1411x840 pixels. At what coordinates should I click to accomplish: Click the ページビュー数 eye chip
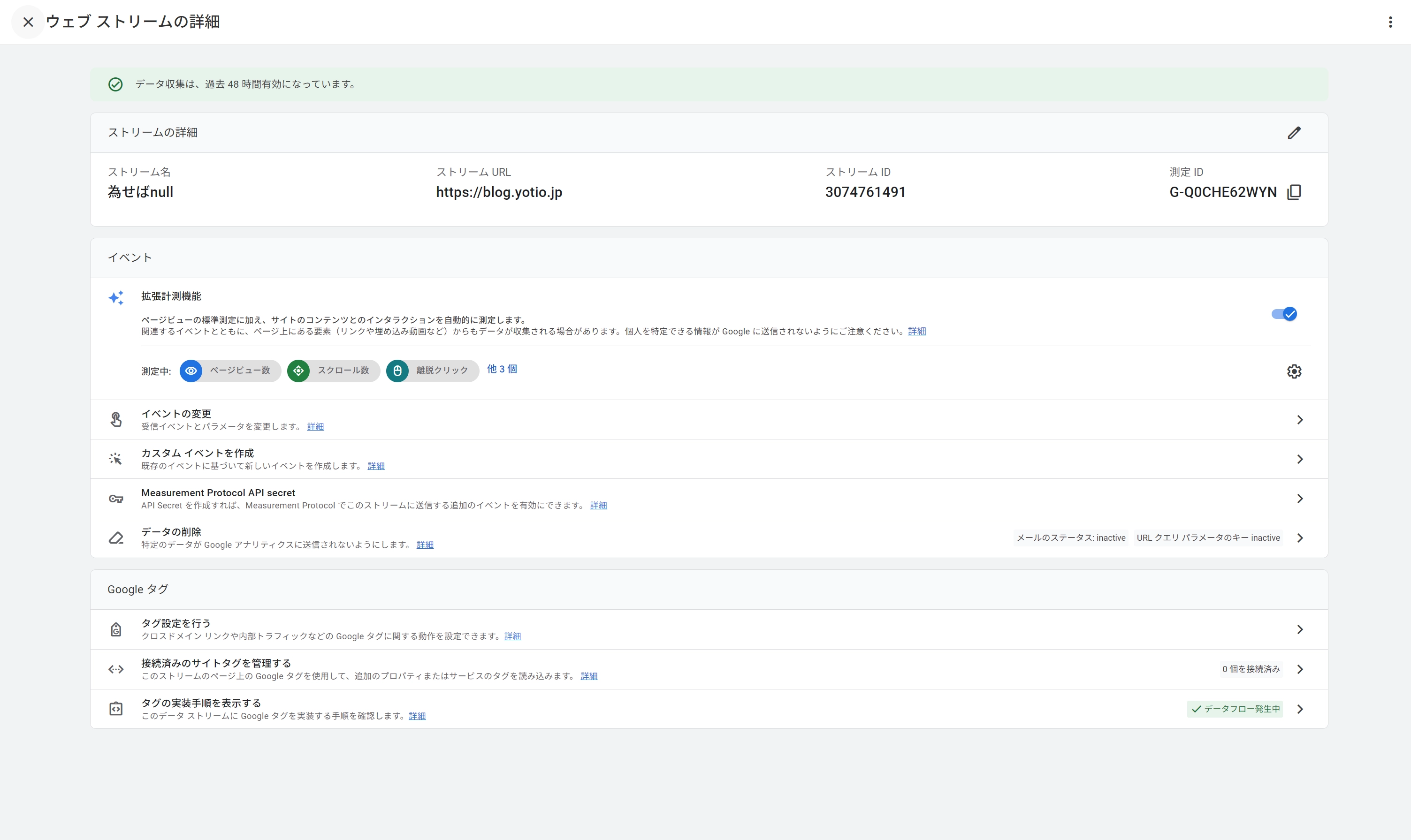click(x=230, y=371)
